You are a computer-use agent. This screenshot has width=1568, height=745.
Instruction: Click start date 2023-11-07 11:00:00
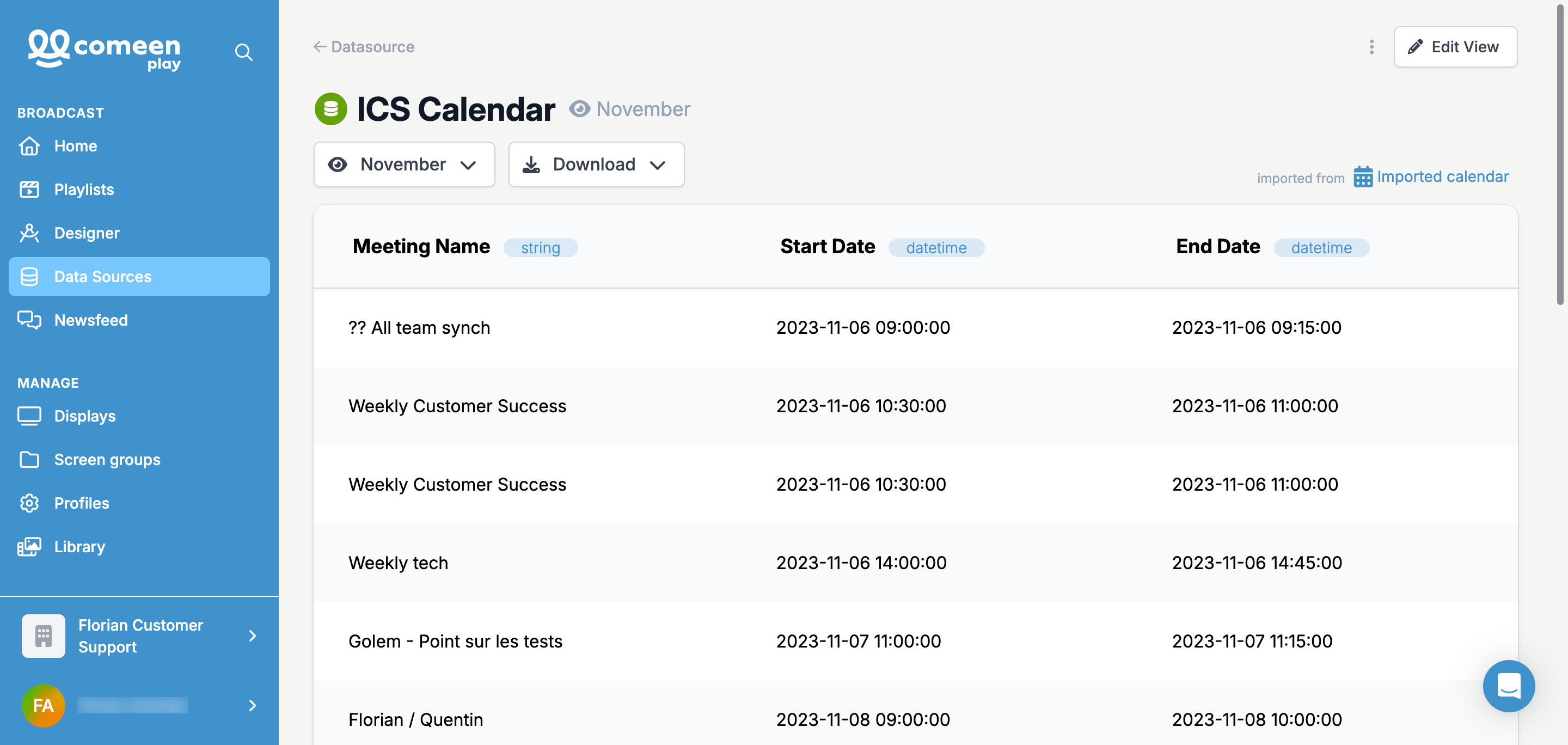(x=858, y=642)
